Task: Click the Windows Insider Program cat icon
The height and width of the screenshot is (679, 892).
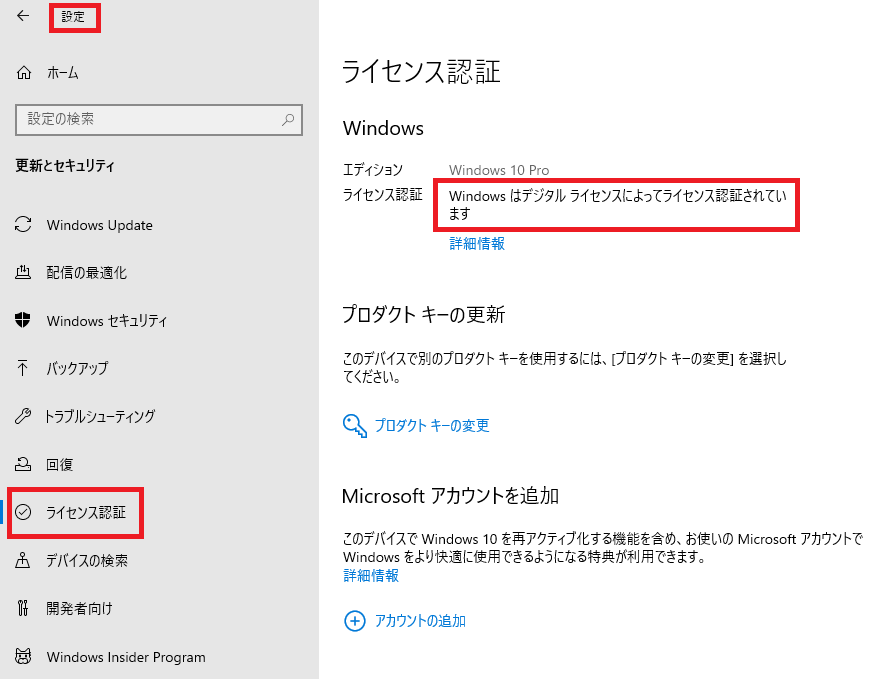Action: [x=23, y=656]
